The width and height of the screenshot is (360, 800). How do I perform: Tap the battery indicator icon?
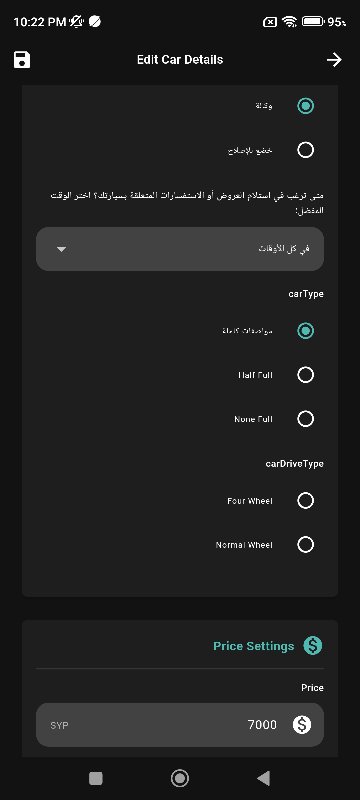pos(313,21)
